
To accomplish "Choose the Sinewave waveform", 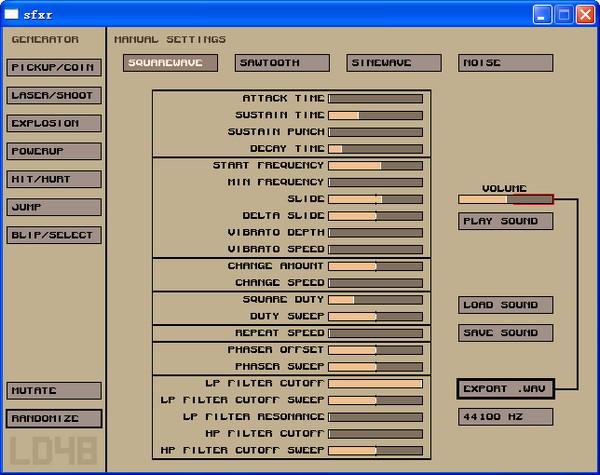I will [x=394, y=63].
